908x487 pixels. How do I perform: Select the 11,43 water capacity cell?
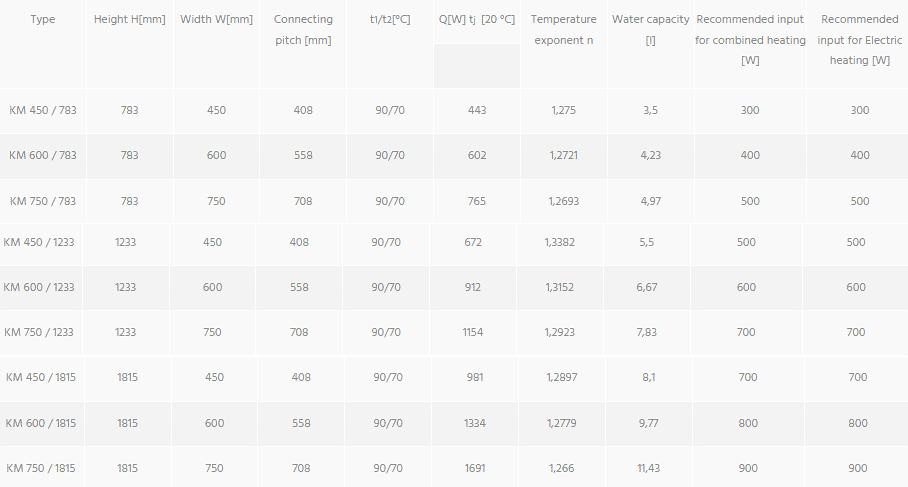[649, 468]
